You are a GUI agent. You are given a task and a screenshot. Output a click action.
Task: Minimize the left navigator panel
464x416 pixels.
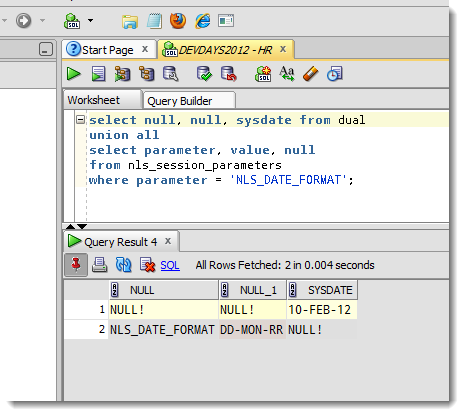46,49
